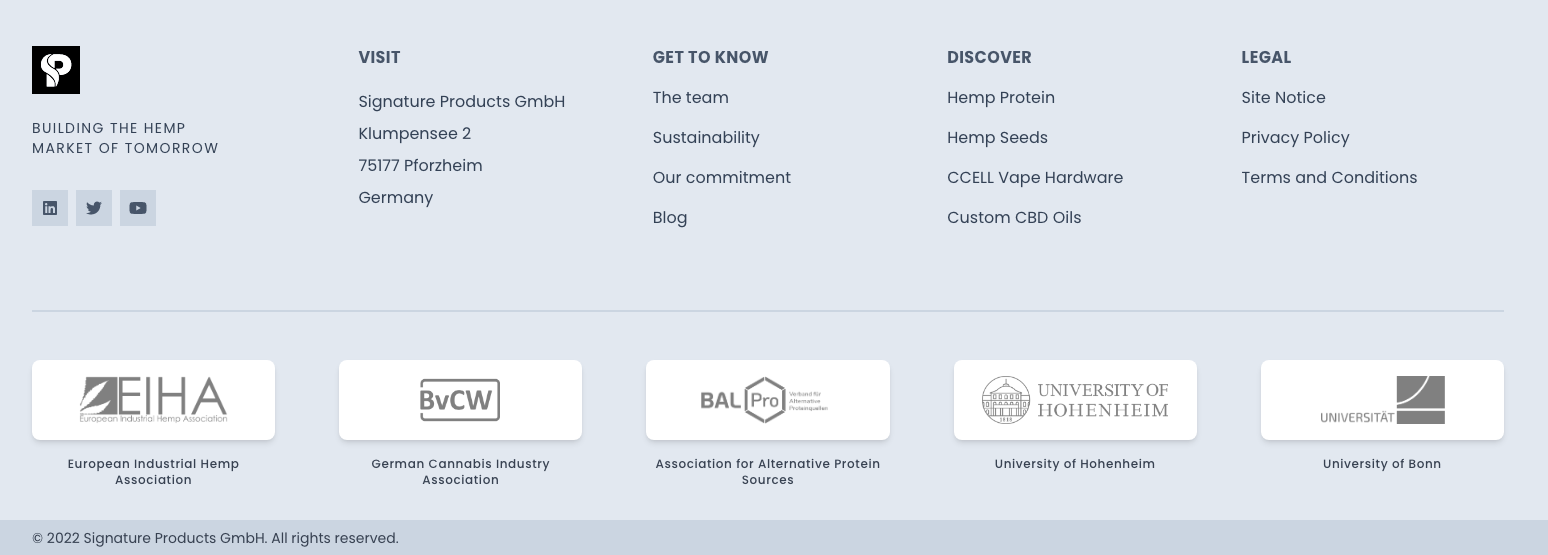Open the Custom CBD Oils link
1548x555 pixels.
pyautogui.click(x=1014, y=217)
